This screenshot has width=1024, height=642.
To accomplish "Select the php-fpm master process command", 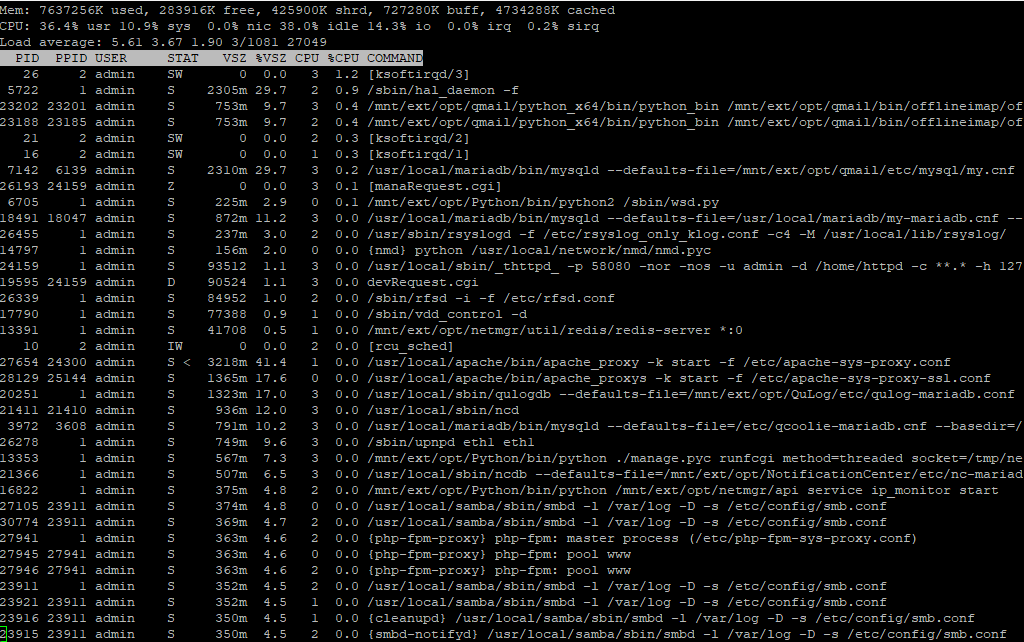I will coord(643,538).
